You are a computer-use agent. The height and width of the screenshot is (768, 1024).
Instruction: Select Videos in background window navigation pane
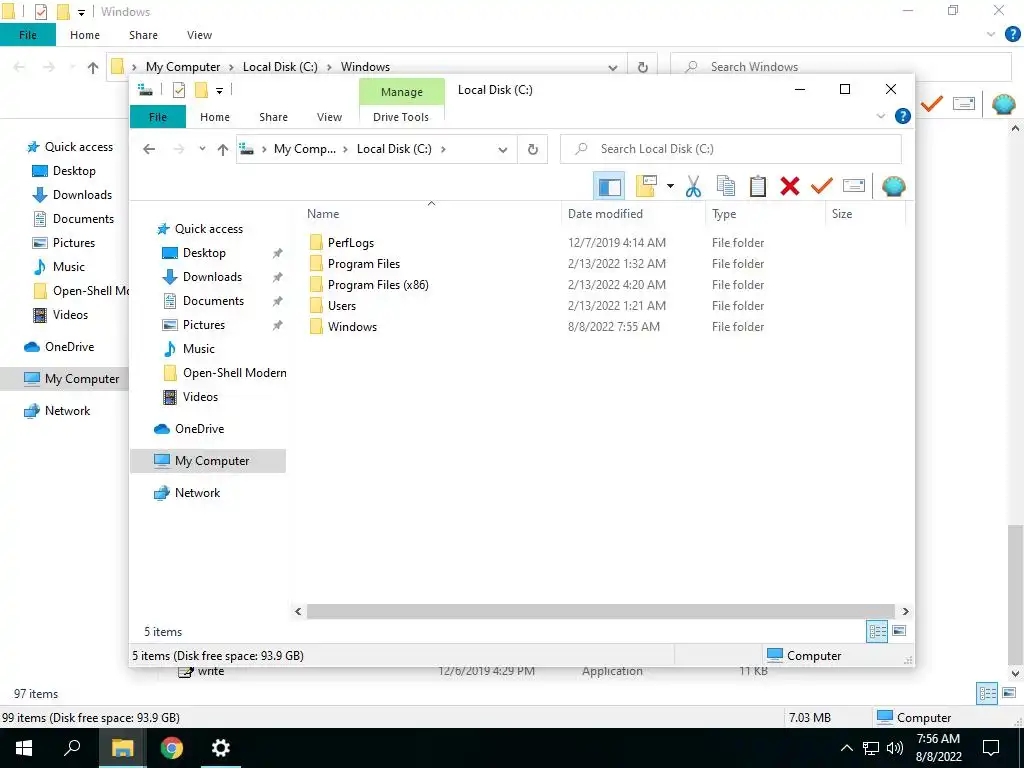70,315
